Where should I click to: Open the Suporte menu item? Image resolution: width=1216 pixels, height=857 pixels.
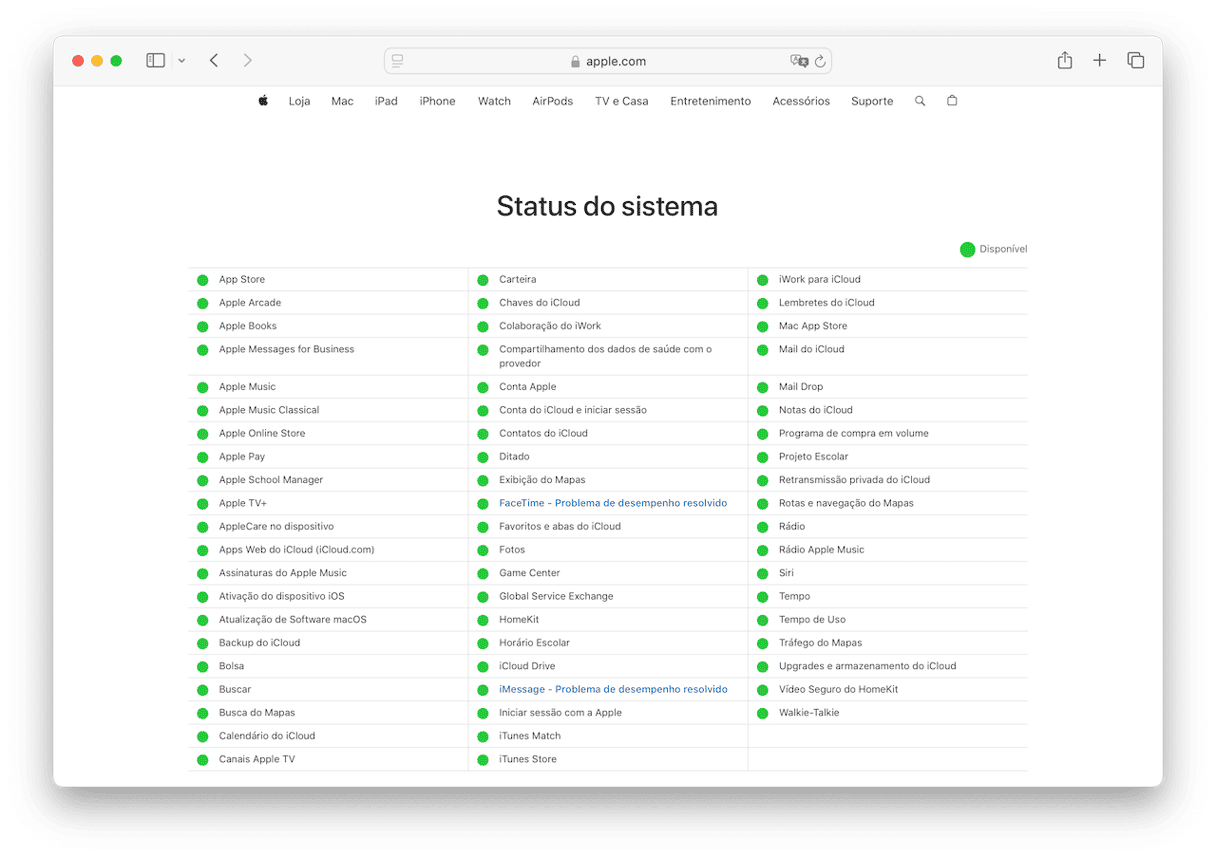tap(872, 101)
